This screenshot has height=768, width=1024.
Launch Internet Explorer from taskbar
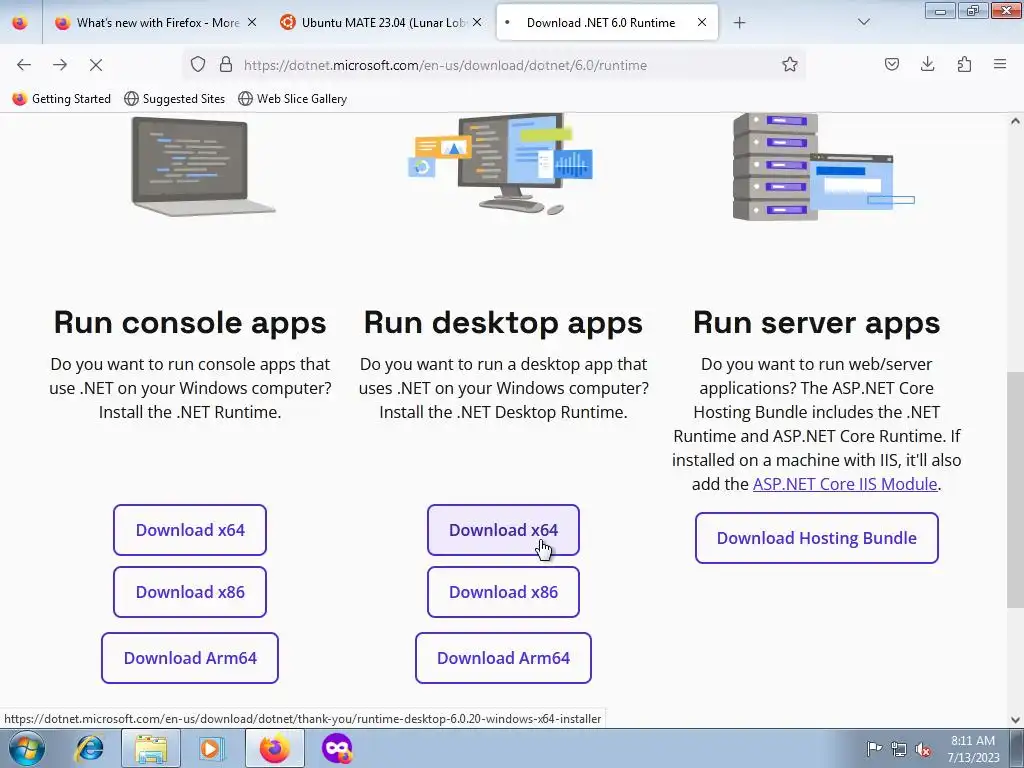pyautogui.click(x=89, y=748)
